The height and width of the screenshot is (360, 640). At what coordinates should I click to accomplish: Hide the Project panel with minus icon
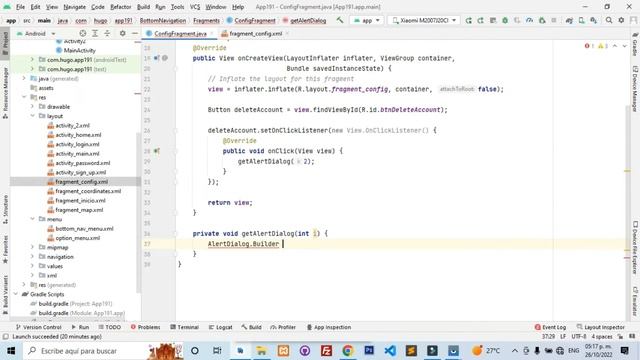pos(135,33)
